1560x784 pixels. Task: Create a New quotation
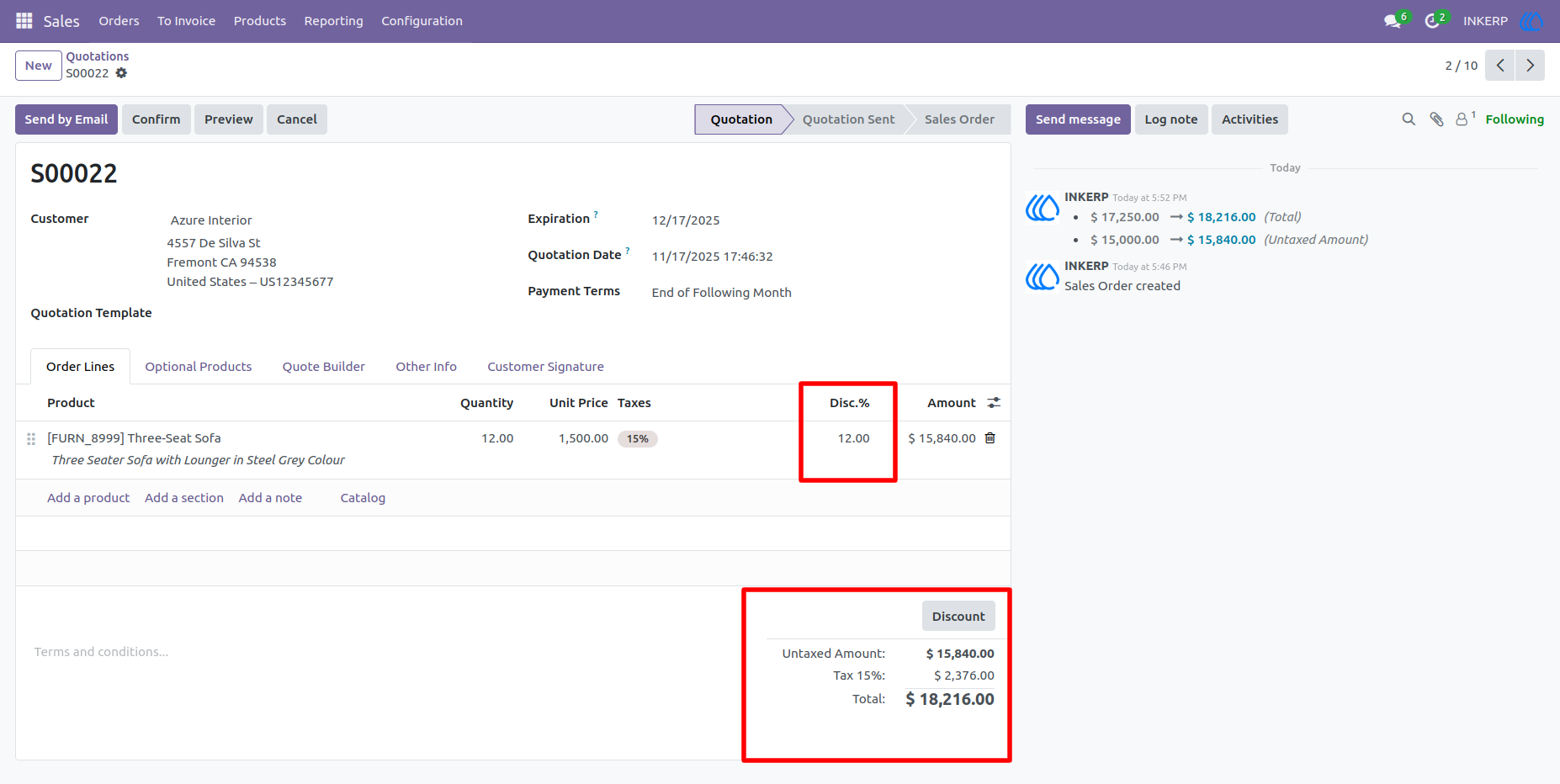click(39, 66)
